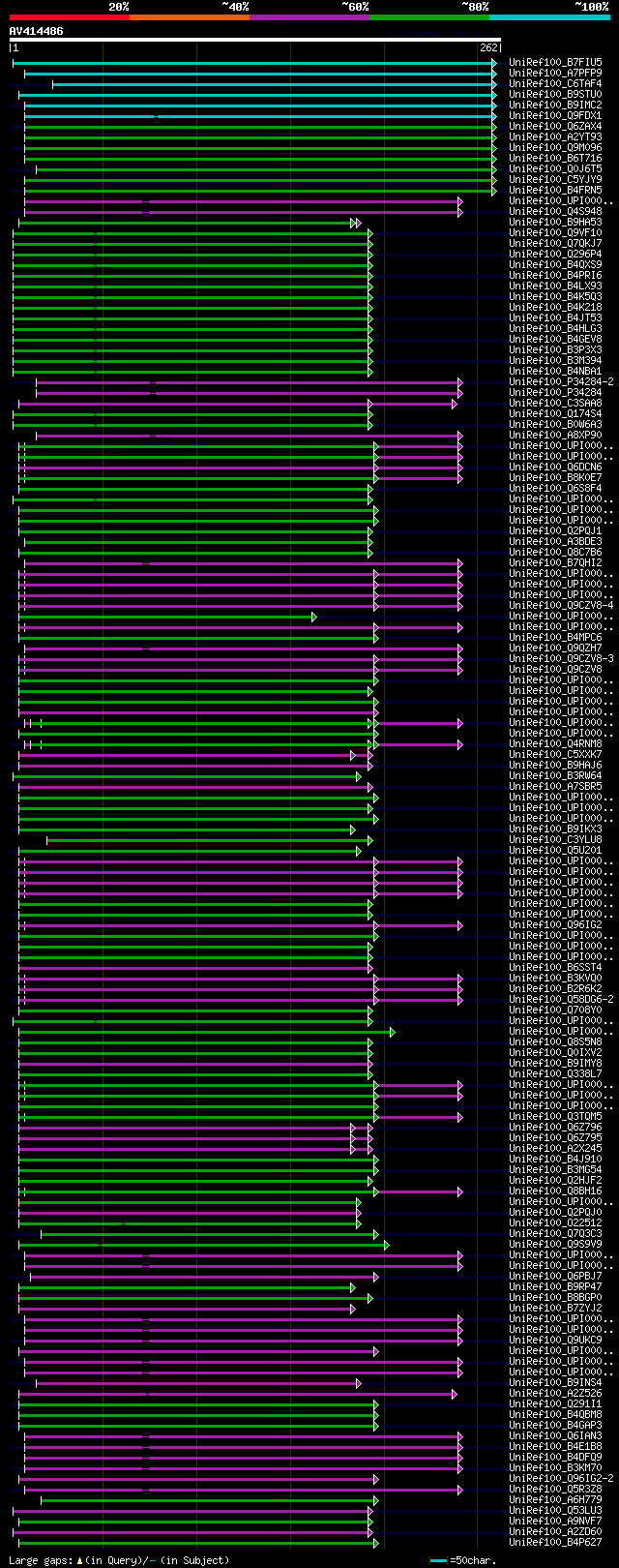Select the UniRef100_Q9QZH7 entry

[555, 648]
